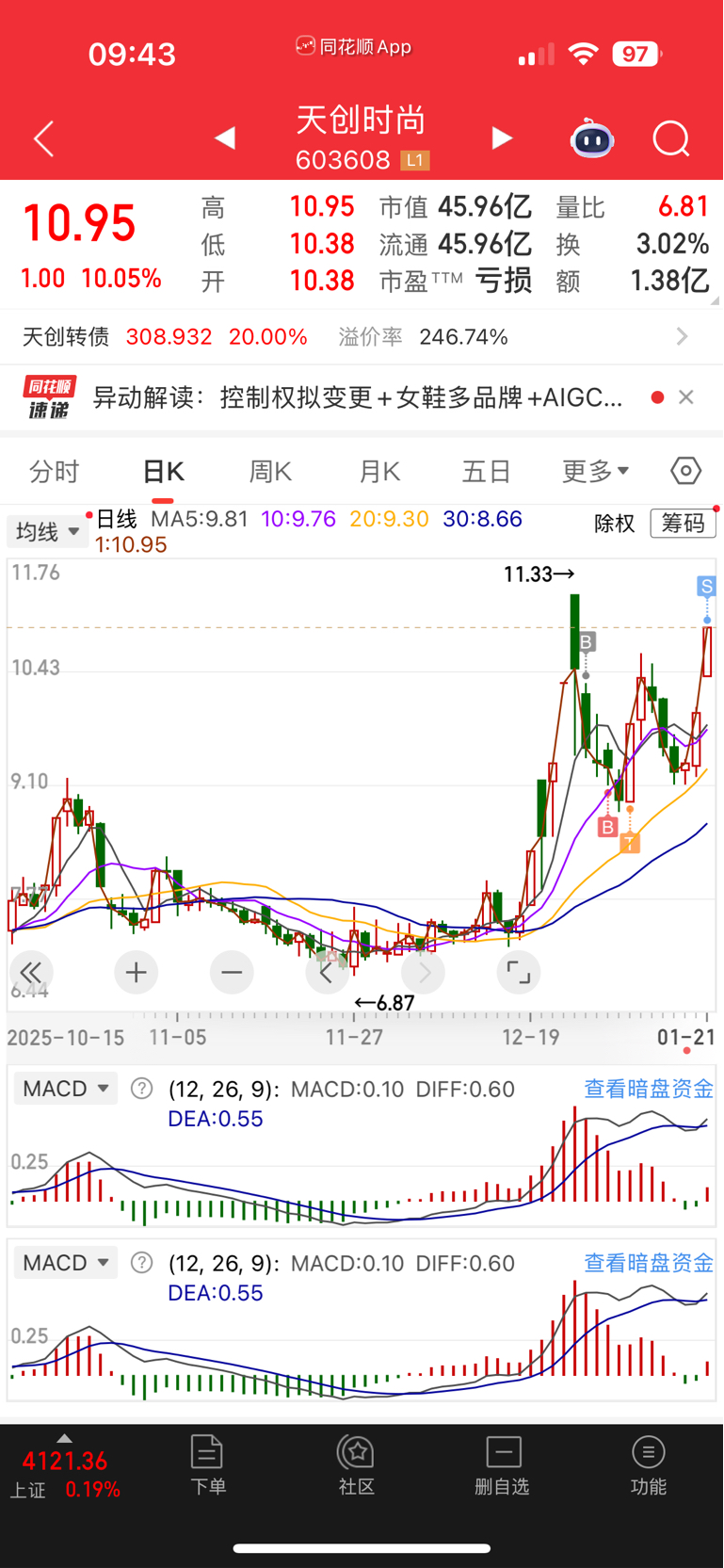
Task: Tap the L1 level badge
Action: click(415, 160)
